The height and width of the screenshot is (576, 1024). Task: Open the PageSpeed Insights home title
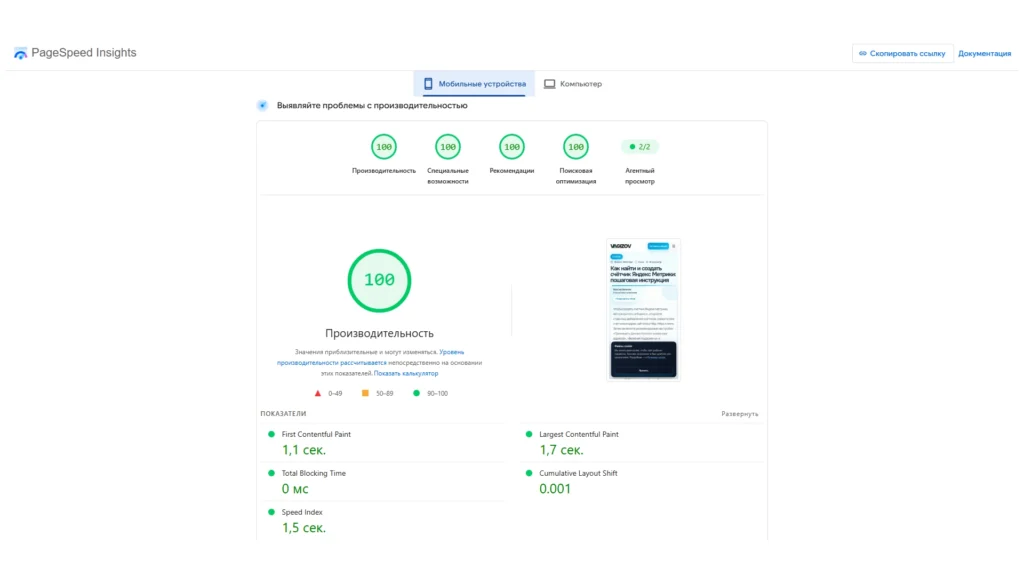click(84, 53)
